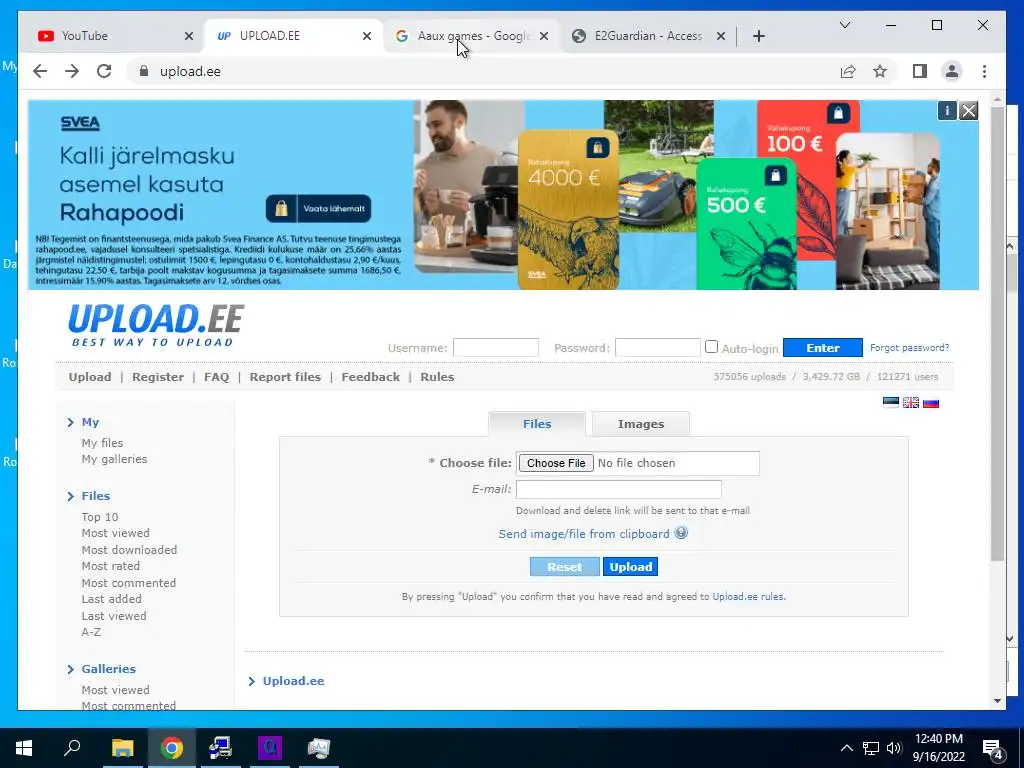The image size is (1024, 768).
Task: Open the clipboard upload help icon
Action: tap(680, 533)
